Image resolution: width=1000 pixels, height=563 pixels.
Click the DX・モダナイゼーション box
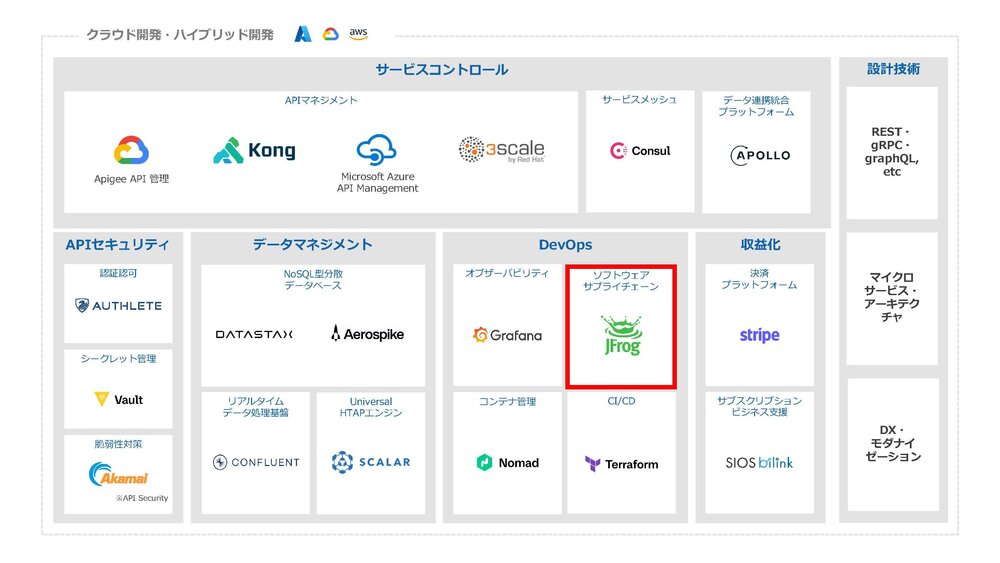coord(893,444)
